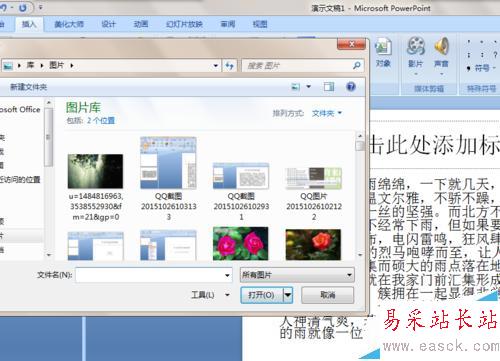The width and height of the screenshot is (500, 361).
Task: Click the 打开(O) open button
Action: 262,295
